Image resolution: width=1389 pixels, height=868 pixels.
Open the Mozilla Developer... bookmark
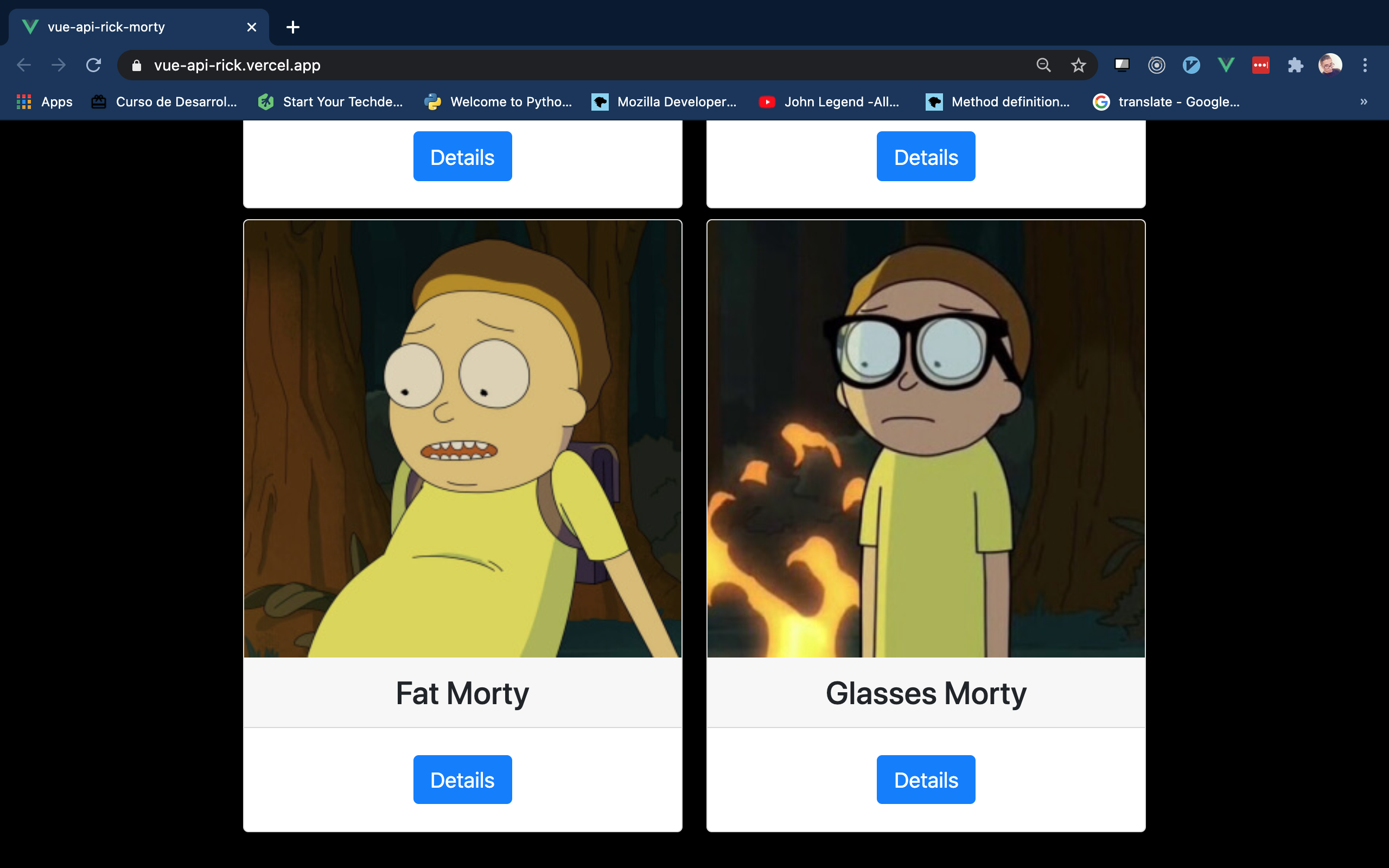coord(664,101)
